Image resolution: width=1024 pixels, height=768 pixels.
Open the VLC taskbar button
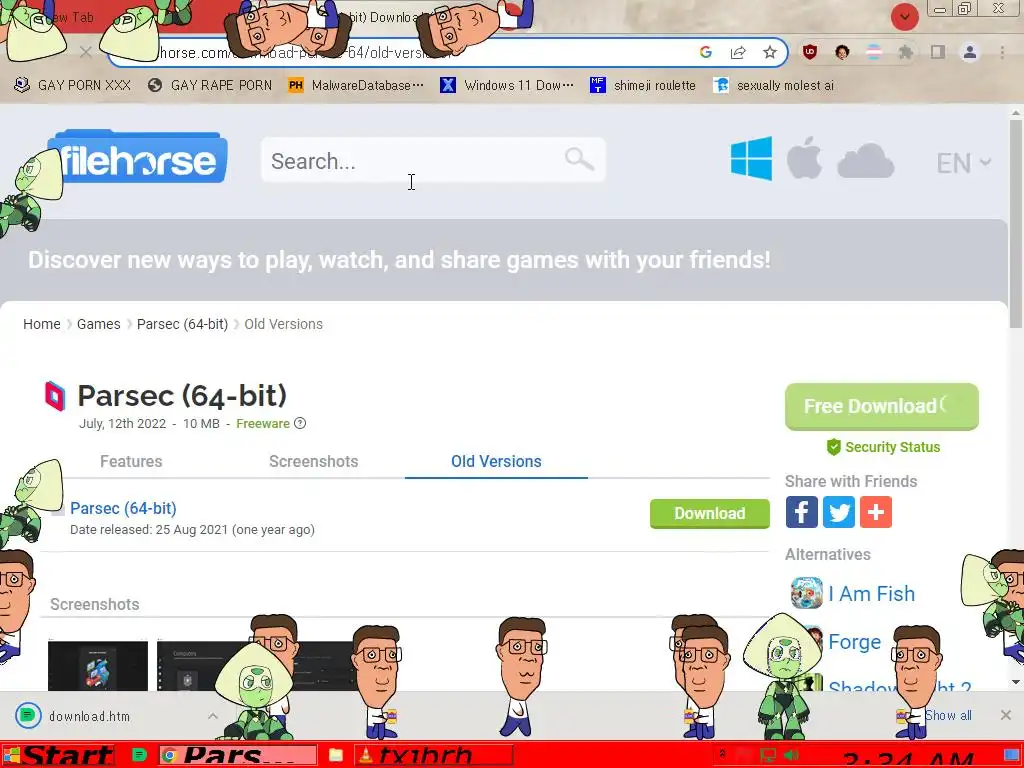(x=434, y=756)
